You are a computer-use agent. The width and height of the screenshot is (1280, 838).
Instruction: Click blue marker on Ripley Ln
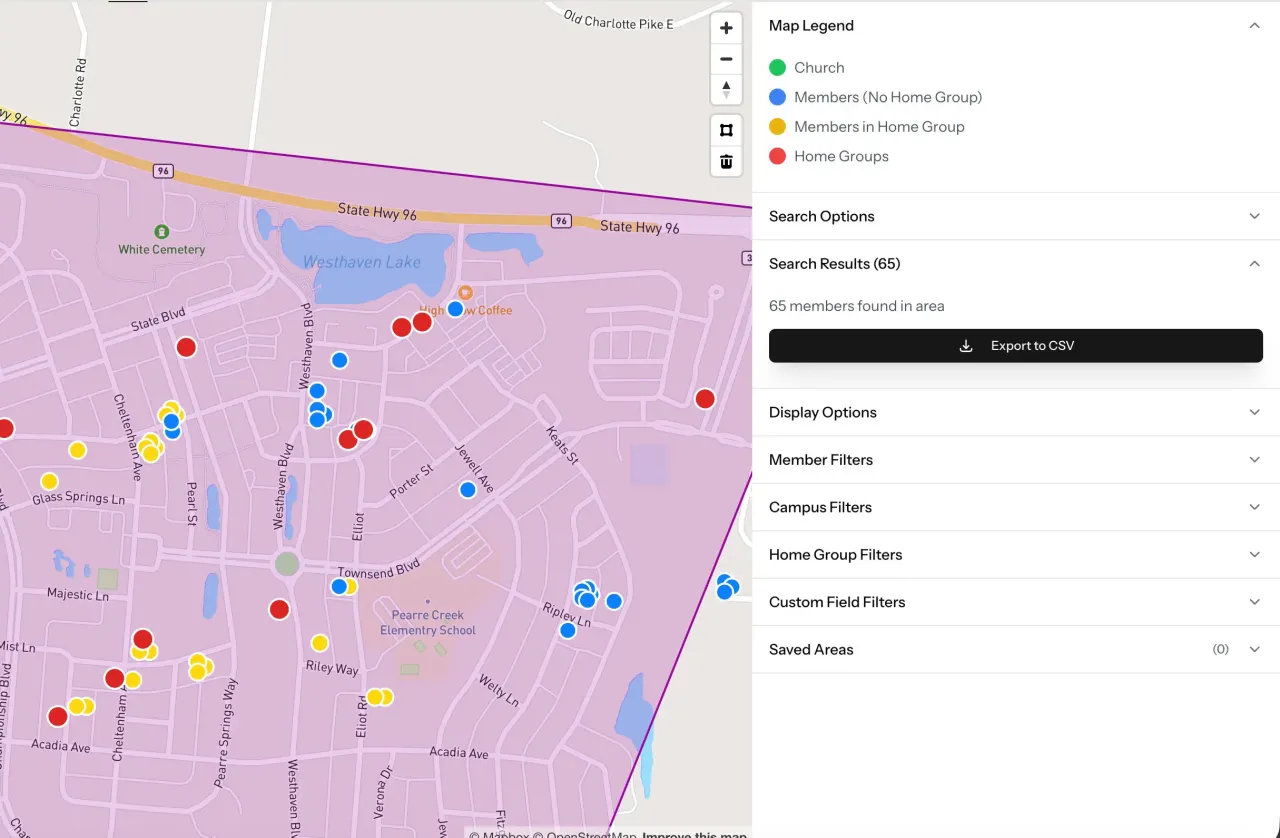tap(568, 630)
